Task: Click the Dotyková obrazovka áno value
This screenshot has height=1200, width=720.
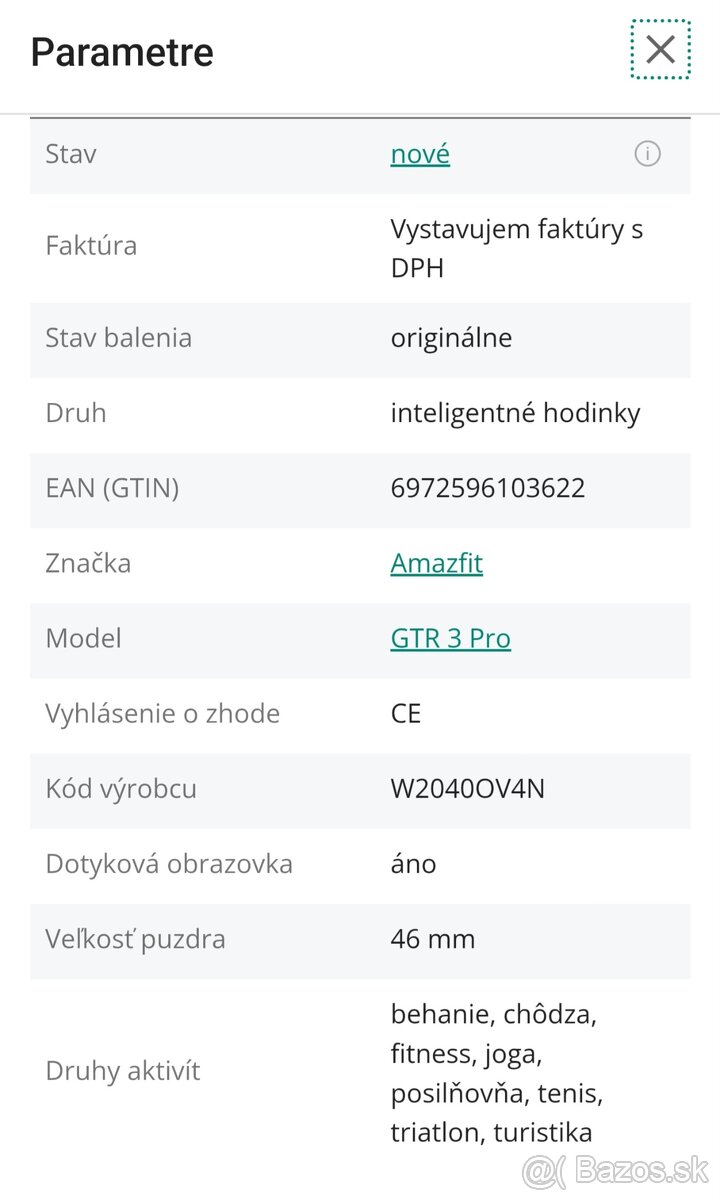Action: point(413,864)
